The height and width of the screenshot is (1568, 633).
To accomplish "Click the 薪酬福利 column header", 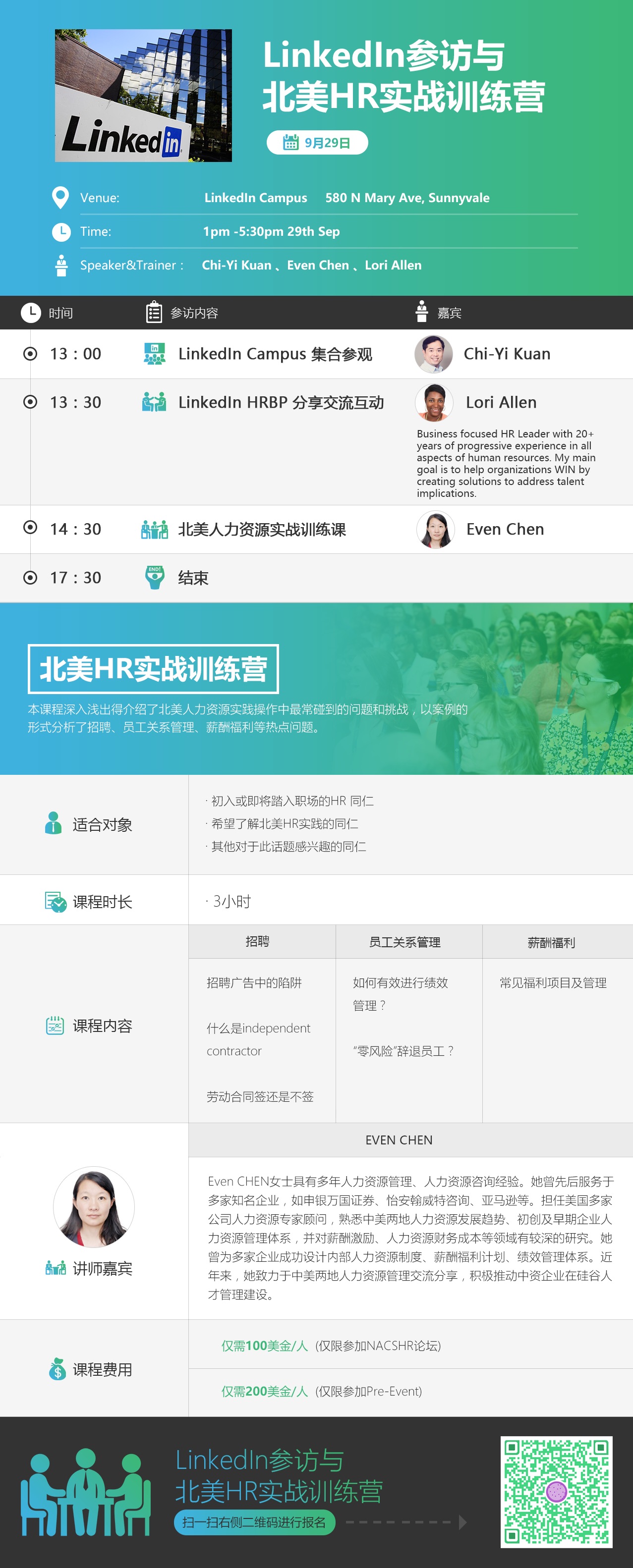I will (x=558, y=942).
